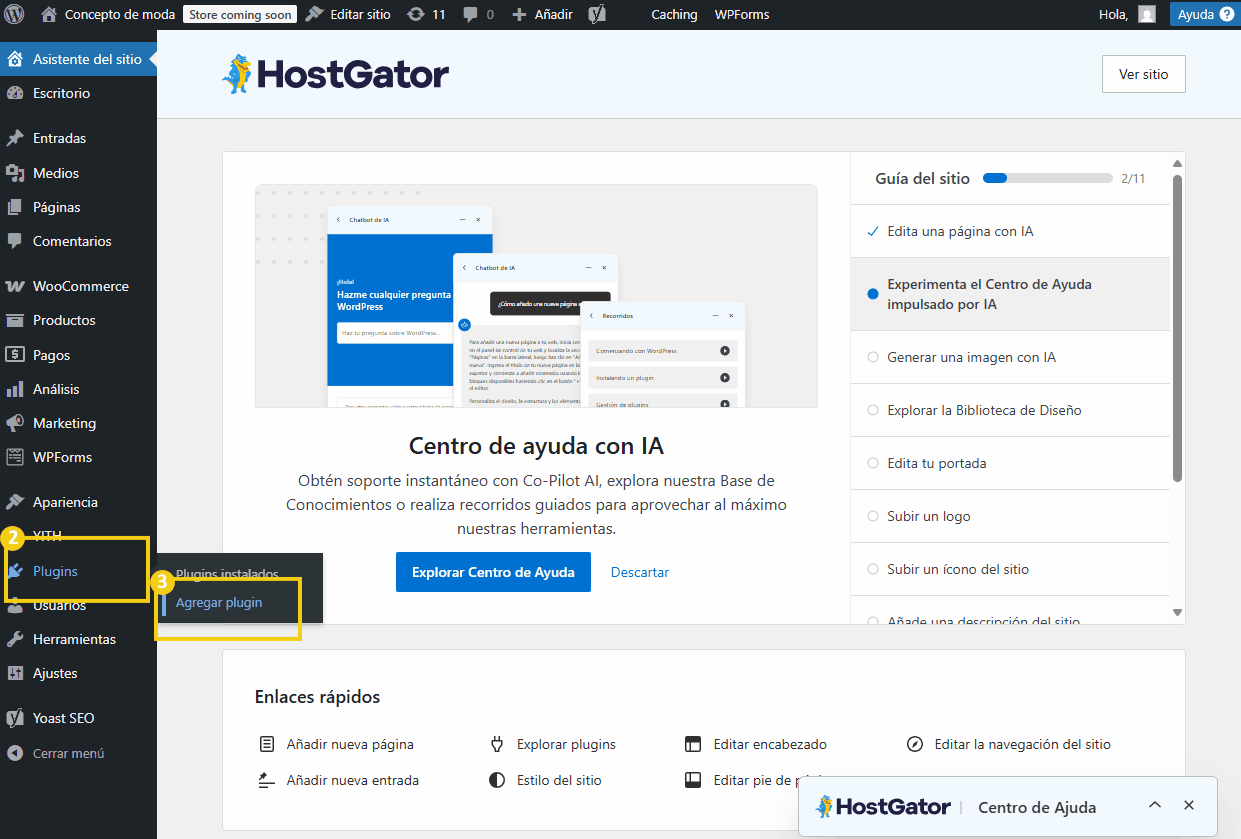Select Explorar la Biblioteca de Diseño step
This screenshot has height=839, width=1241.
pos(1010,410)
